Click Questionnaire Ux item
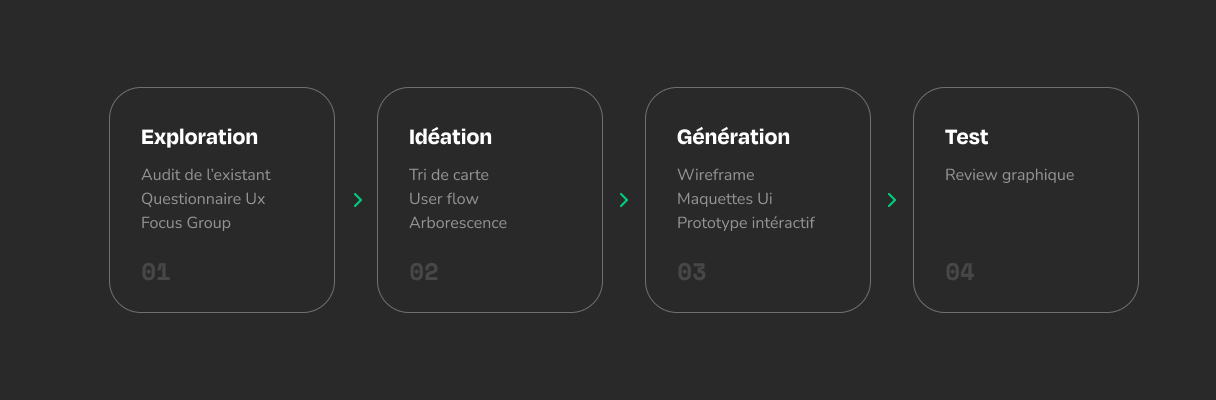The image size is (1216, 400). (203, 199)
